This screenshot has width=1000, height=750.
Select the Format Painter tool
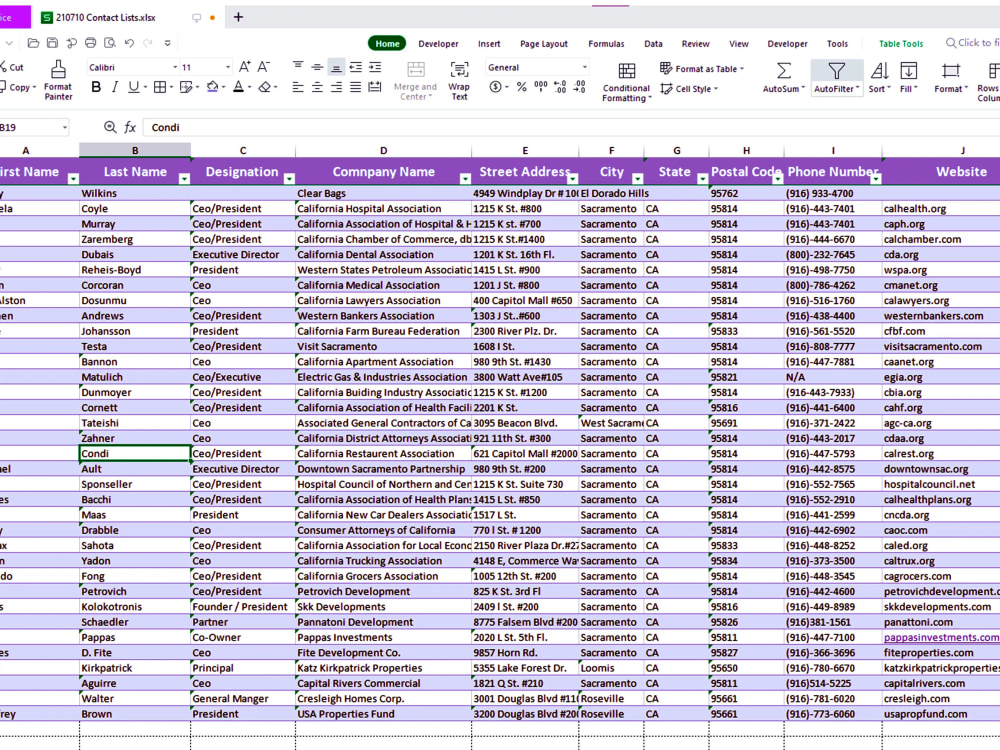[x=58, y=79]
